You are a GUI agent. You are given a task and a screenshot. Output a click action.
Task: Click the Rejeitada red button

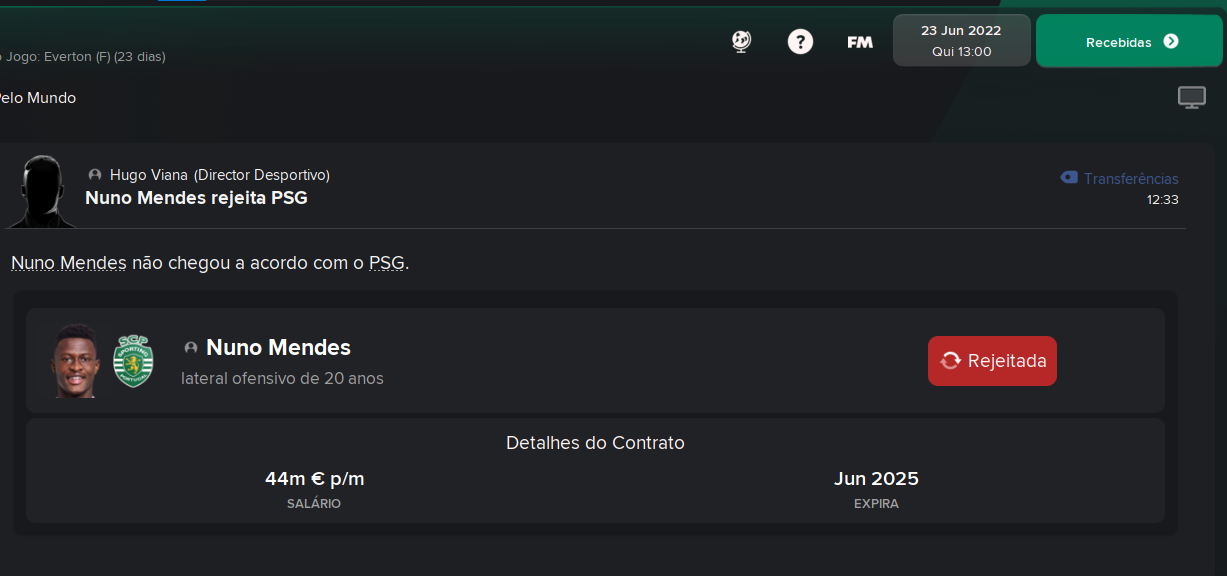[992, 361]
